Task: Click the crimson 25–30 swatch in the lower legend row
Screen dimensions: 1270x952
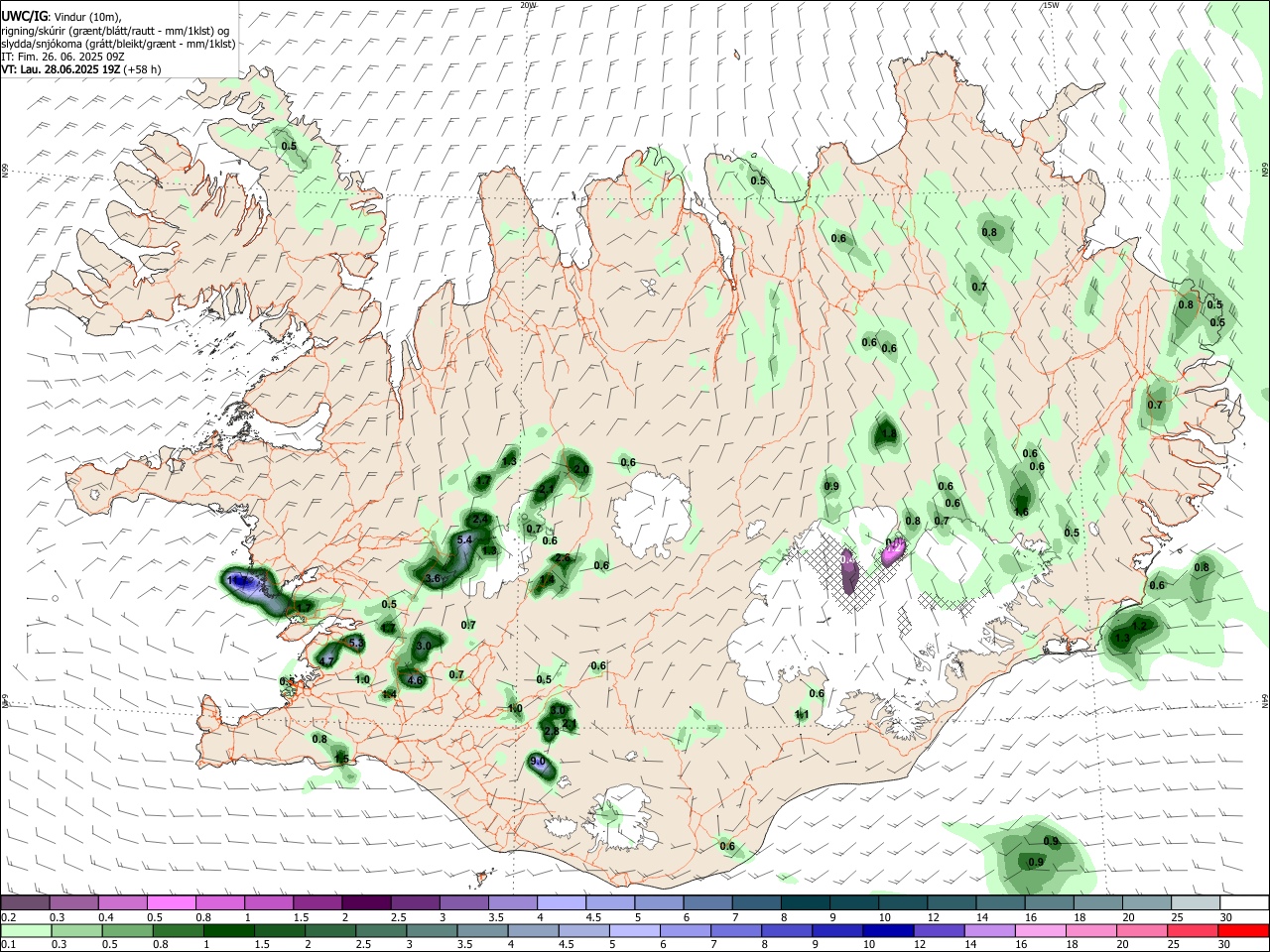Action: point(1192,930)
